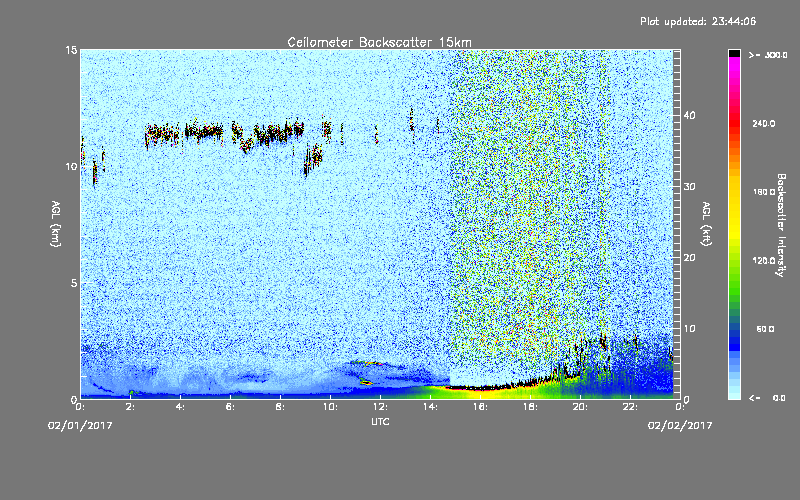This screenshot has width=800, height=500.
Task: Click the magenta band on colorbar
Action: [x=734, y=66]
